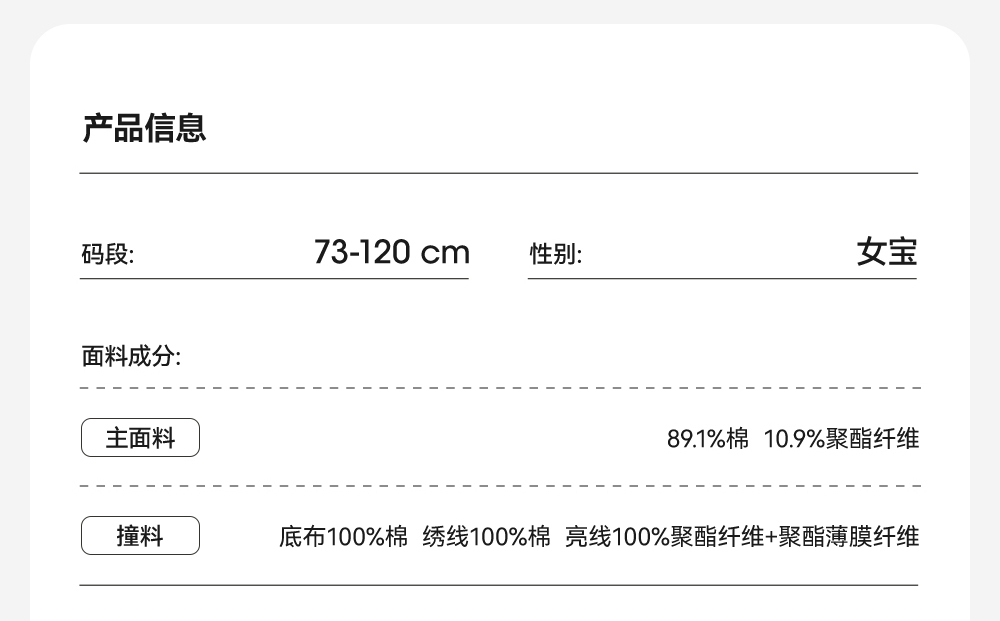Select the 性别 label
Screen dimensions: 1000x621
pyautogui.click(x=555, y=255)
